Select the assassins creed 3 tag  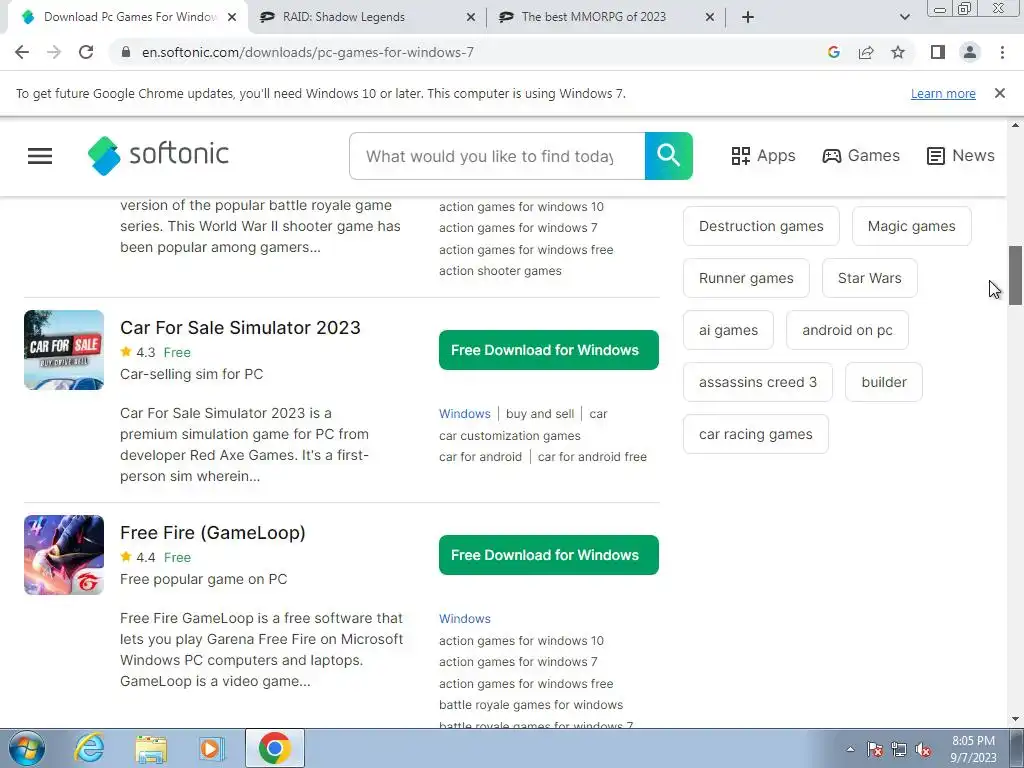click(x=758, y=382)
